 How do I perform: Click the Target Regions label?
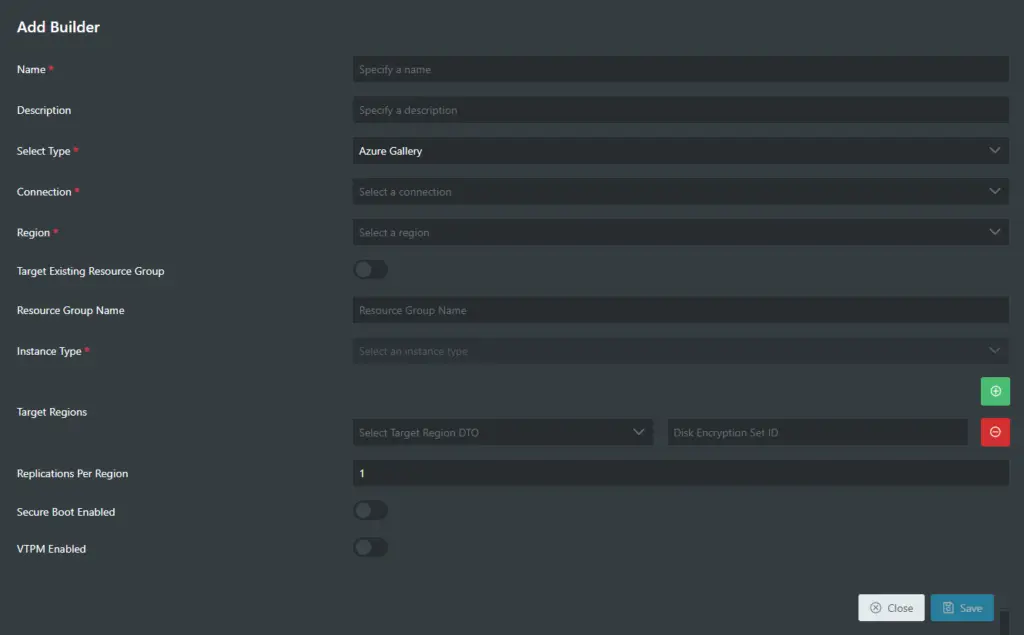[52, 412]
